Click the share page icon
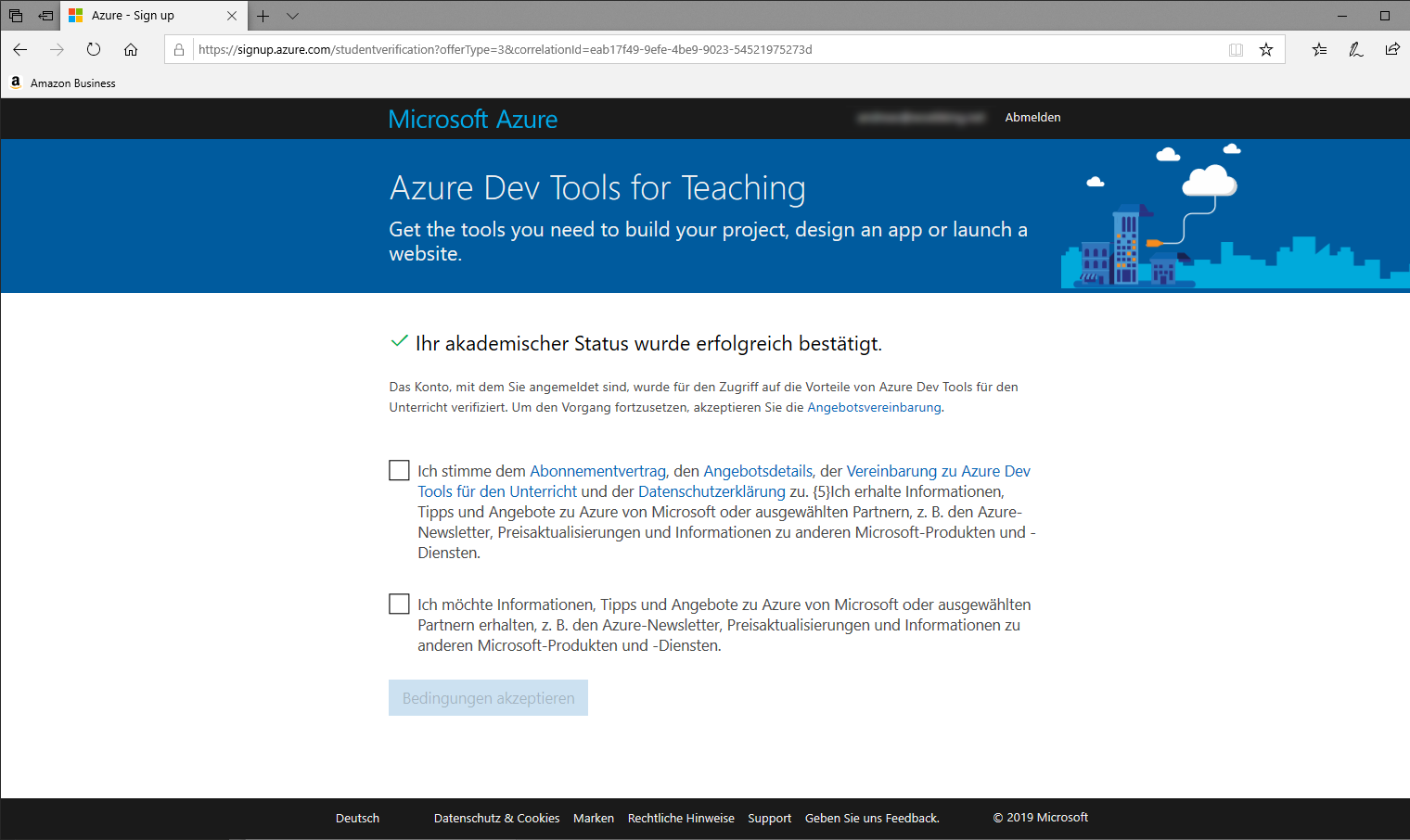1410x840 pixels. [1391, 50]
